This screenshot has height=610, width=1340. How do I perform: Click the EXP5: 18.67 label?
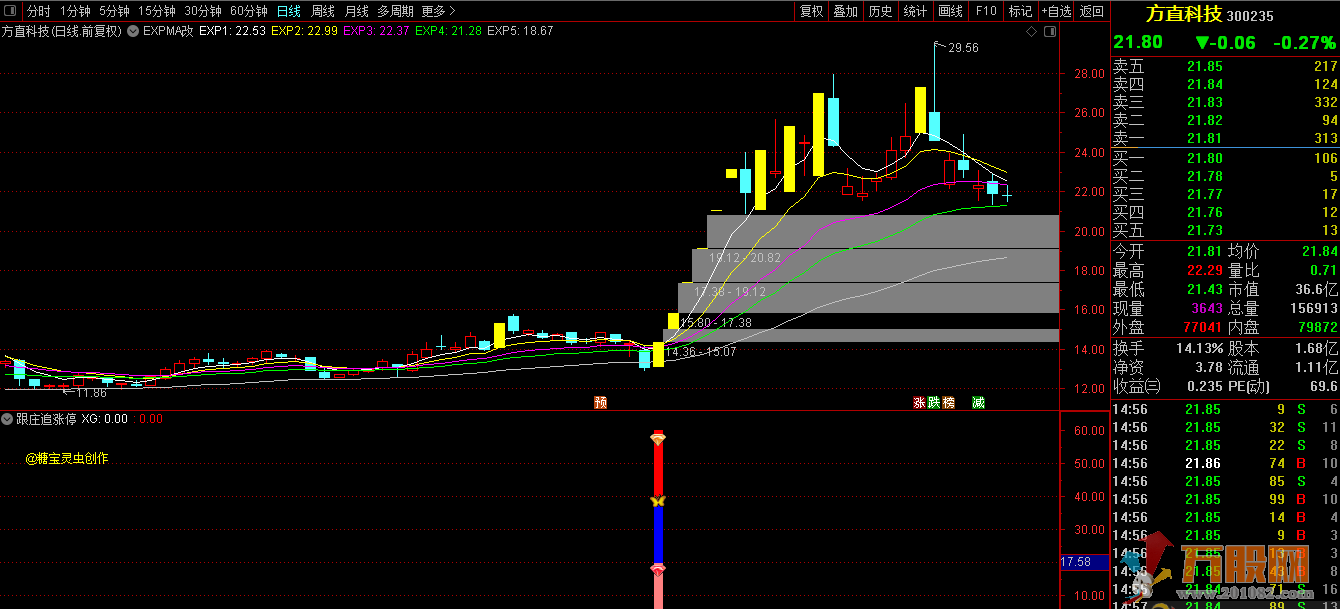pyautogui.click(x=520, y=31)
